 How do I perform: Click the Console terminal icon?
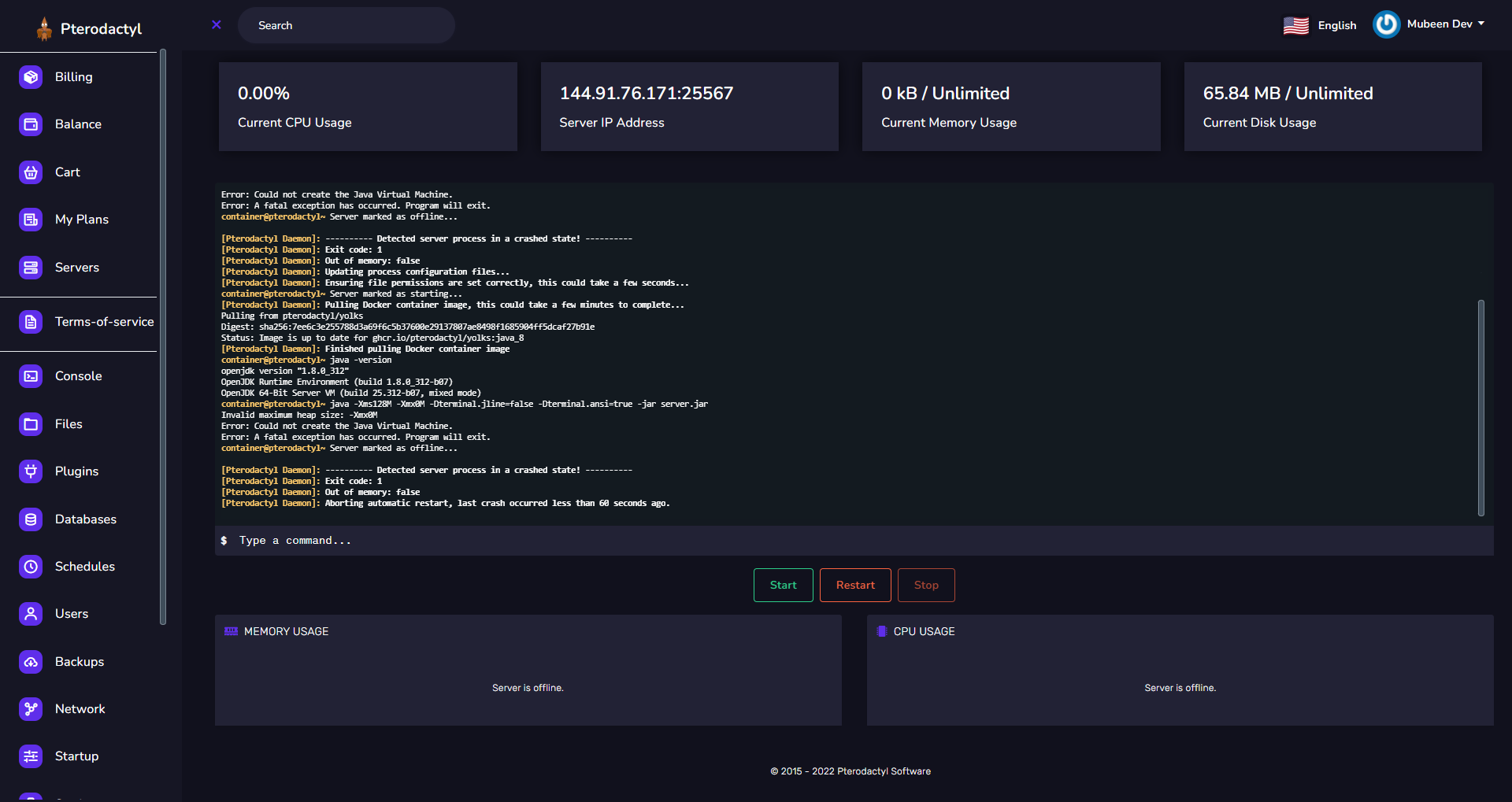pyautogui.click(x=31, y=376)
